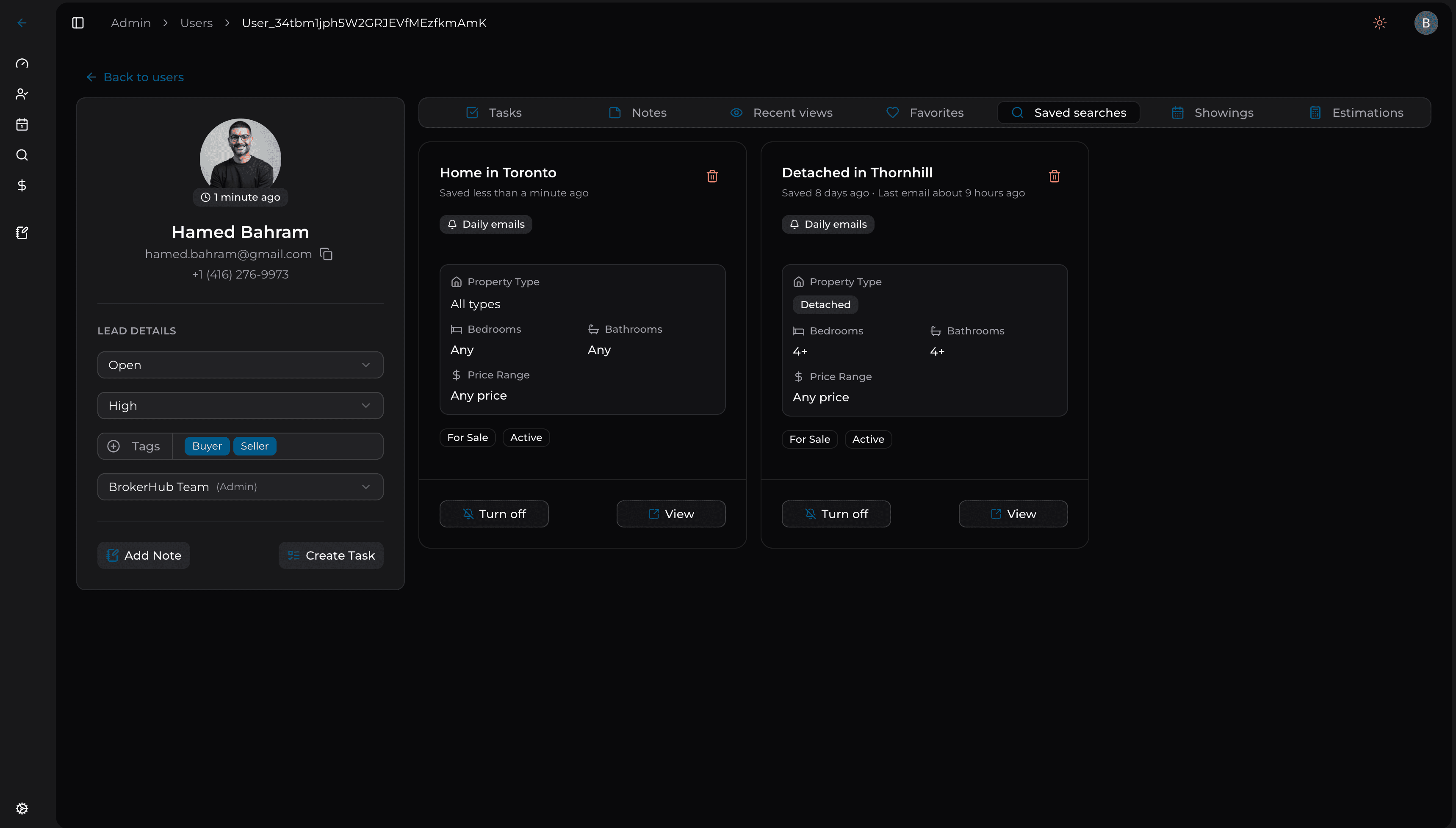Toggle the sidebar panel icon
The width and height of the screenshot is (1456, 828).
point(78,23)
